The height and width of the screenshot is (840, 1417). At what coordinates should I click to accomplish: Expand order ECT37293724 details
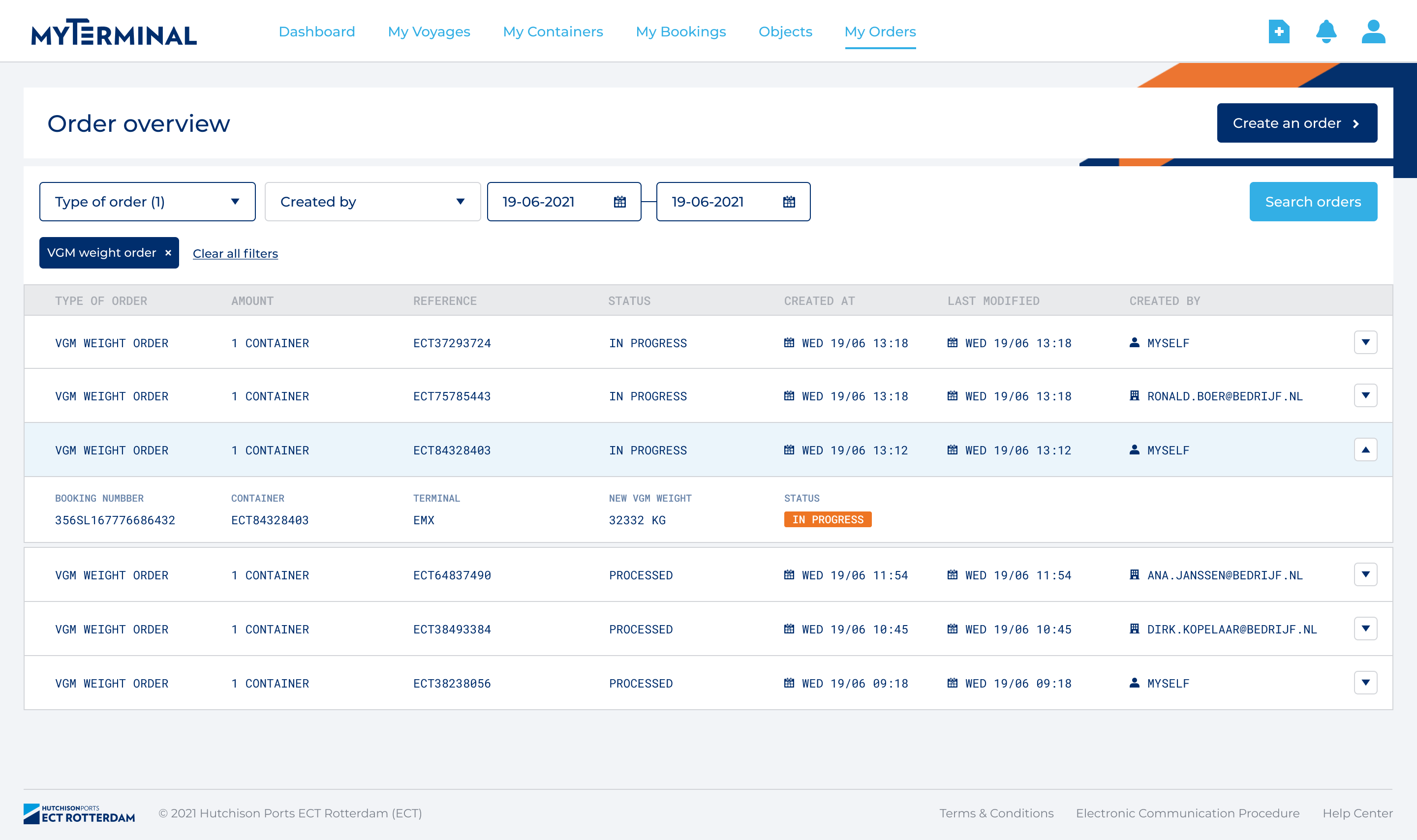pos(1365,342)
